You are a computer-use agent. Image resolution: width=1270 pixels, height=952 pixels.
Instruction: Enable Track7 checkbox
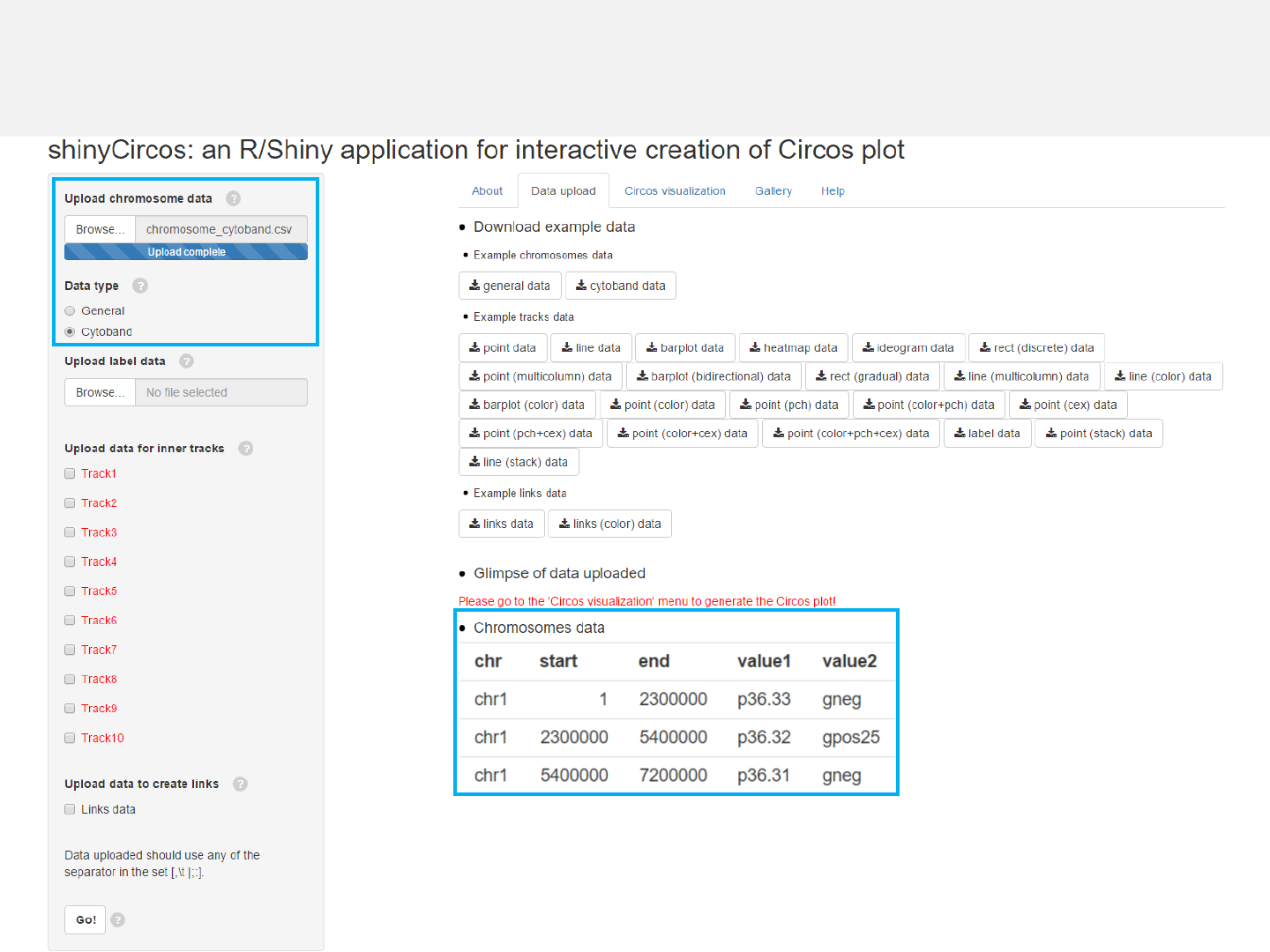point(70,650)
